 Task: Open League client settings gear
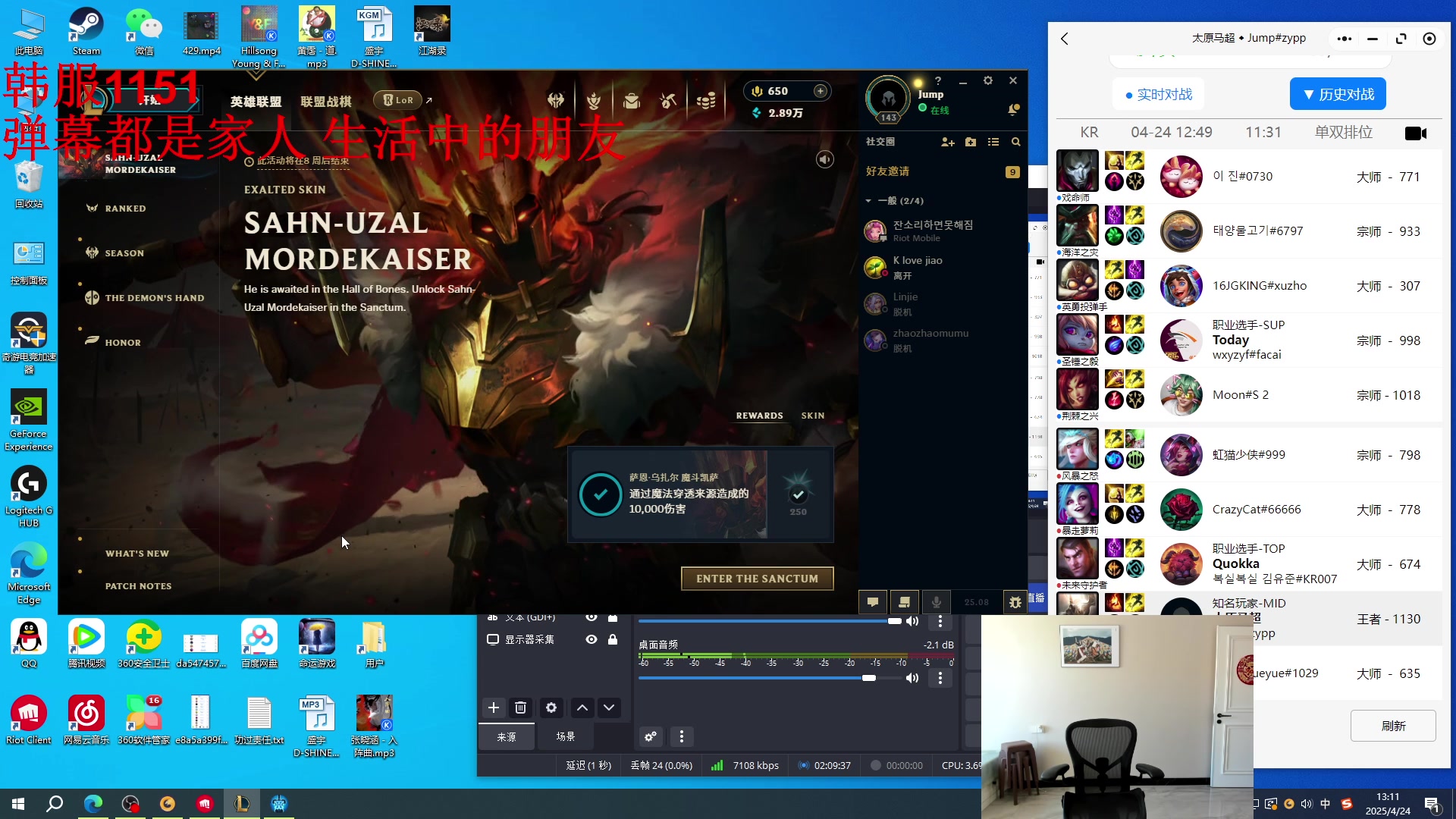coord(987,80)
